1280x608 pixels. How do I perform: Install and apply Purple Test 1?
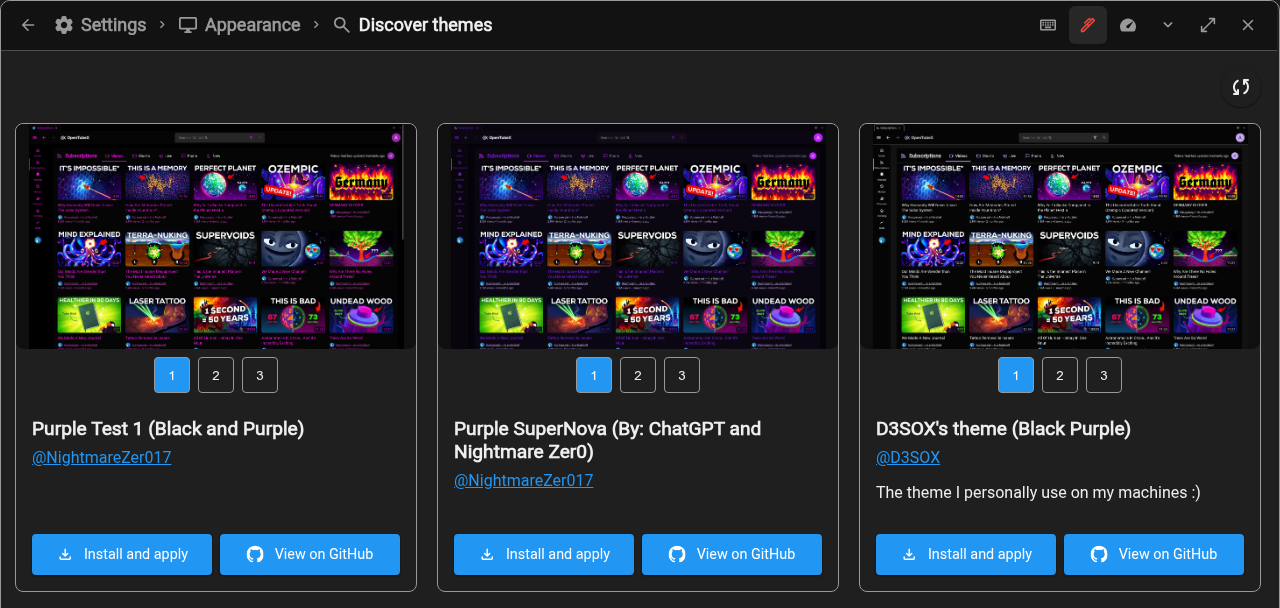[x=122, y=554]
